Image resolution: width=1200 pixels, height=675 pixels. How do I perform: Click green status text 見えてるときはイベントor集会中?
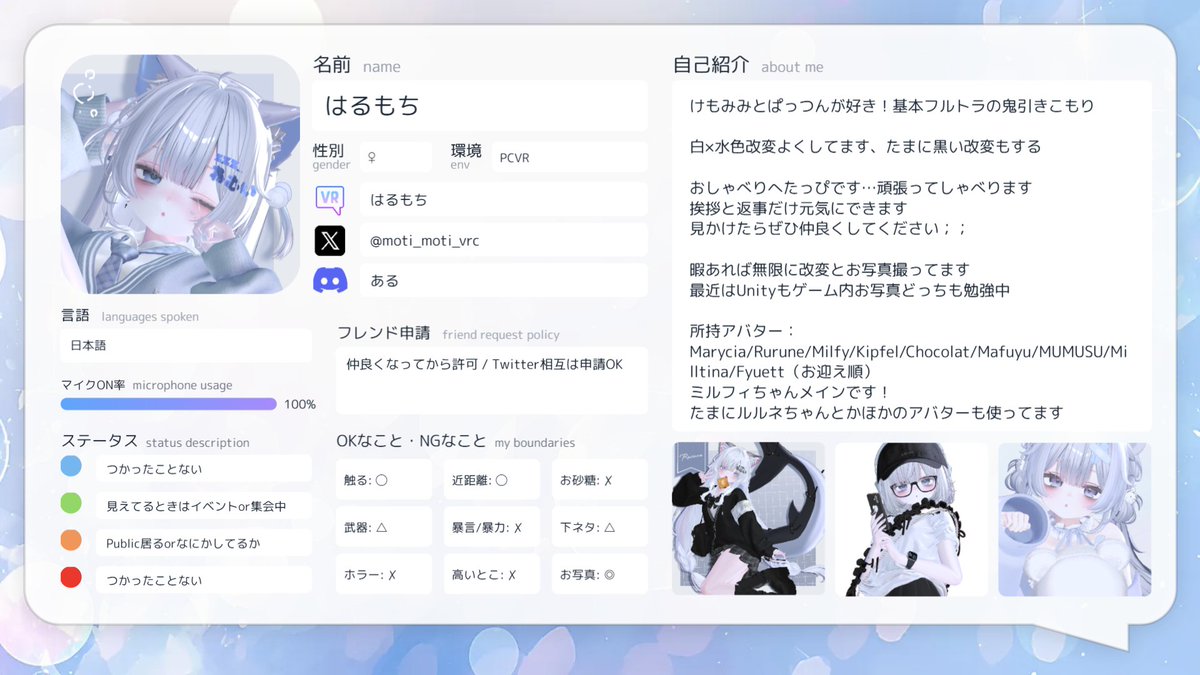point(197,506)
